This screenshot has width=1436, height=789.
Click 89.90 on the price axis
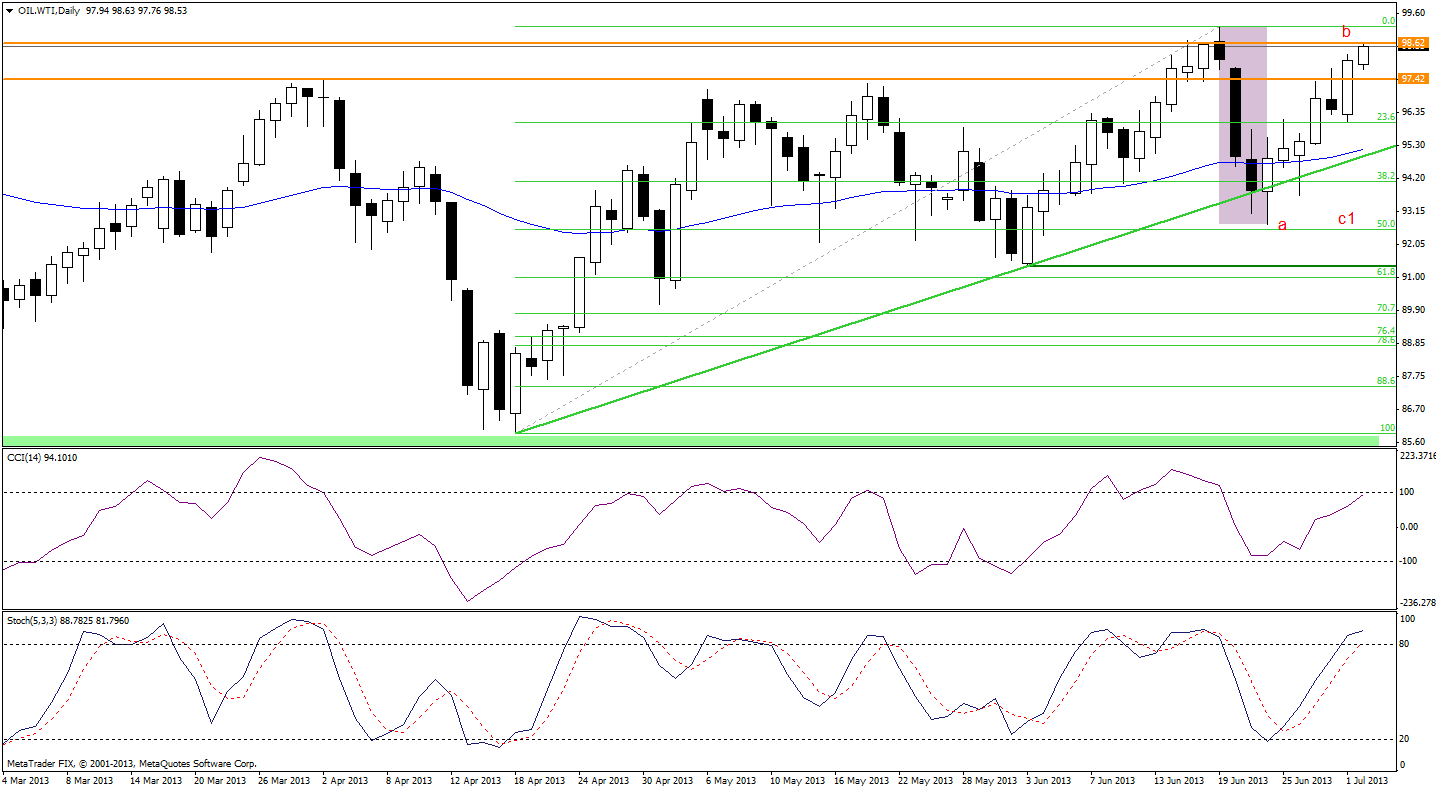click(1413, 309)
